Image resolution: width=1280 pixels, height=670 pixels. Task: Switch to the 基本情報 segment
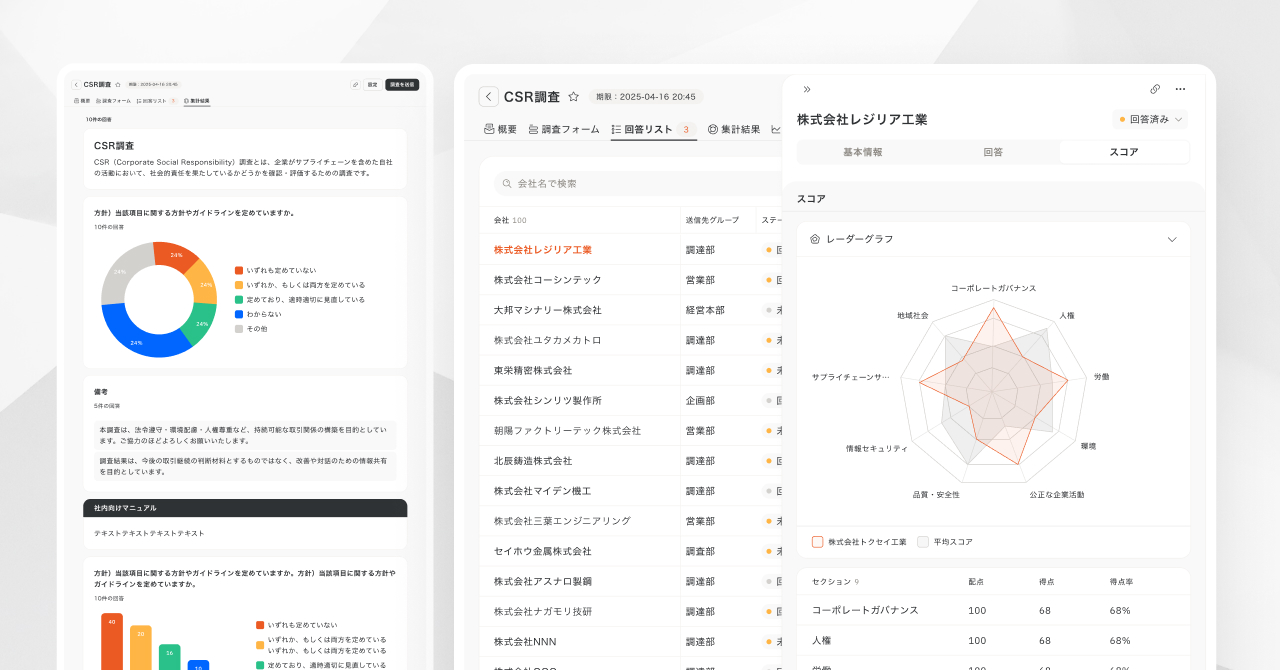(x=862, y=152)
